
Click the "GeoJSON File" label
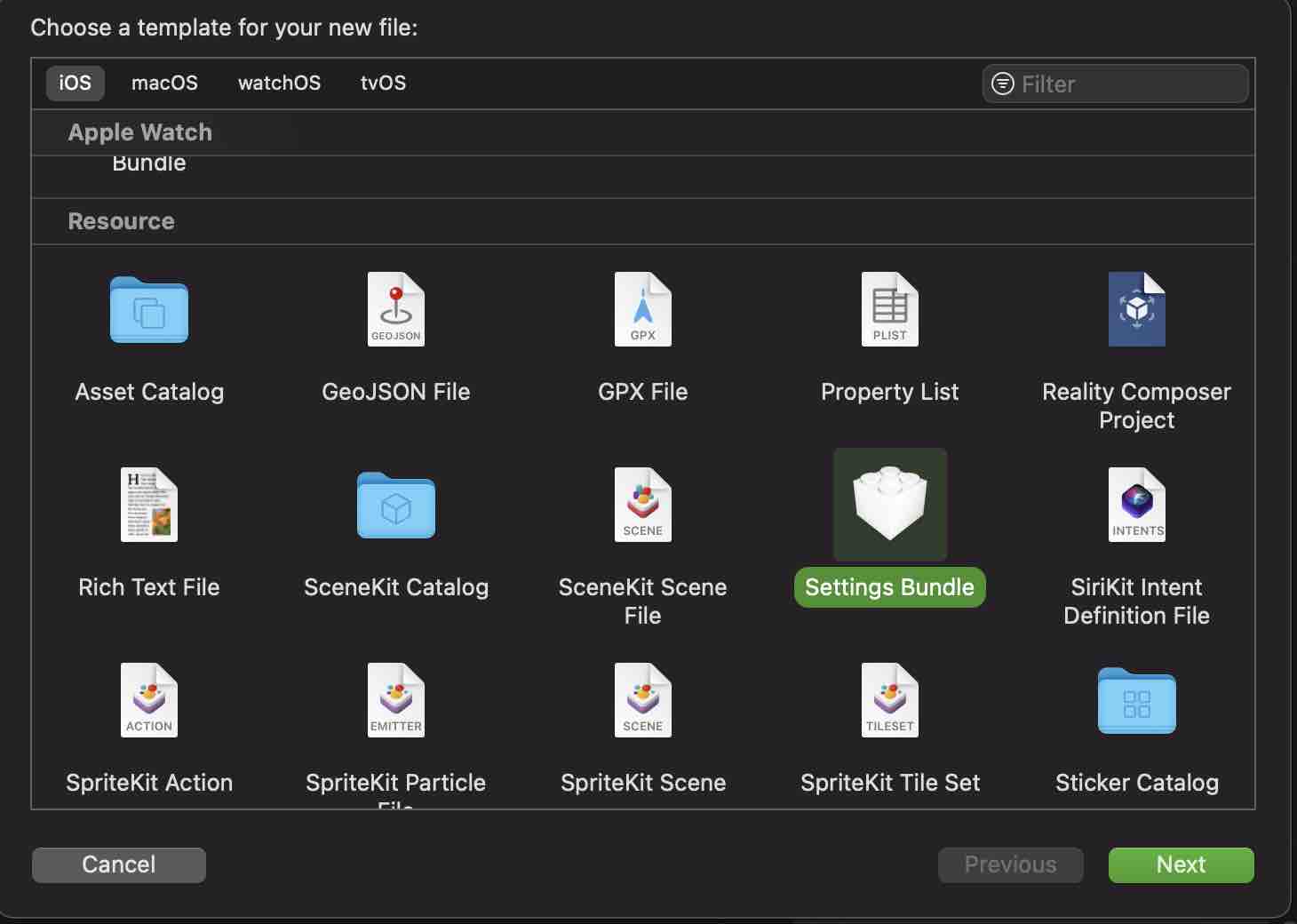[x=396, y=392]
